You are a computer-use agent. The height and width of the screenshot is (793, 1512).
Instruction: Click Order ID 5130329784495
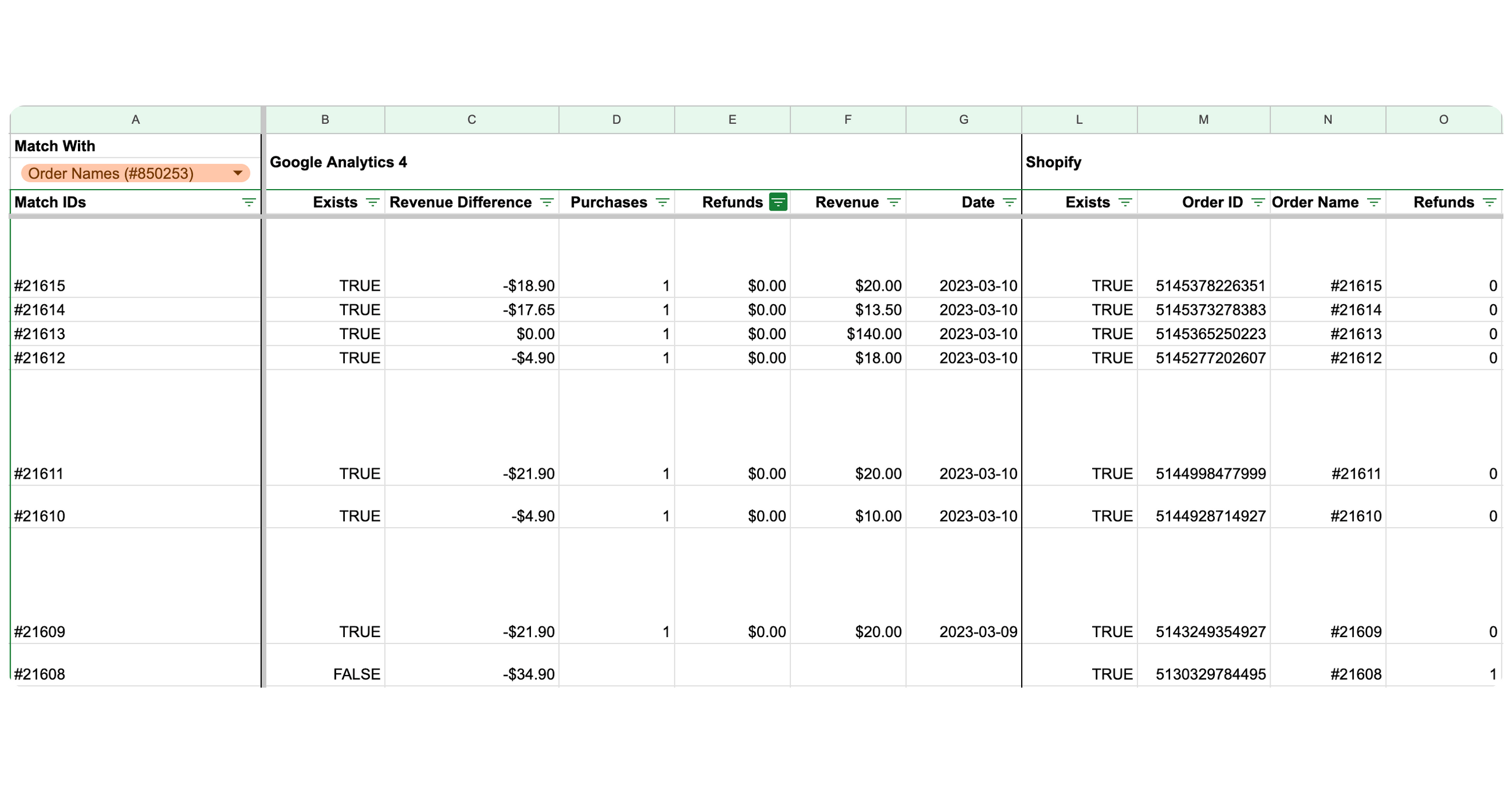pos(1210,674)
